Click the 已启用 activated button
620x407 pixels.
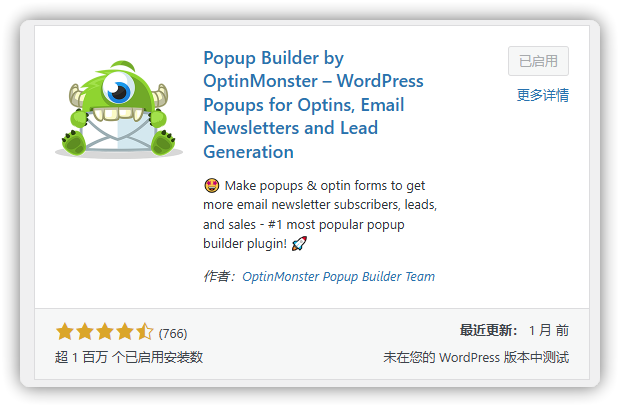point(538,61)
